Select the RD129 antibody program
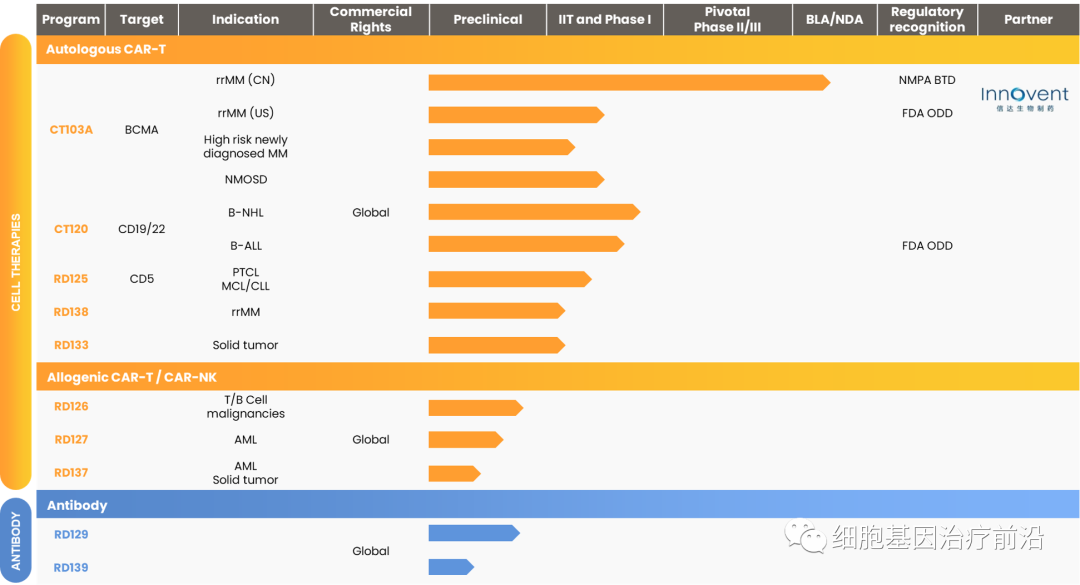The height and width of the screenshot is (585, 1080). [x=71, y=535]
